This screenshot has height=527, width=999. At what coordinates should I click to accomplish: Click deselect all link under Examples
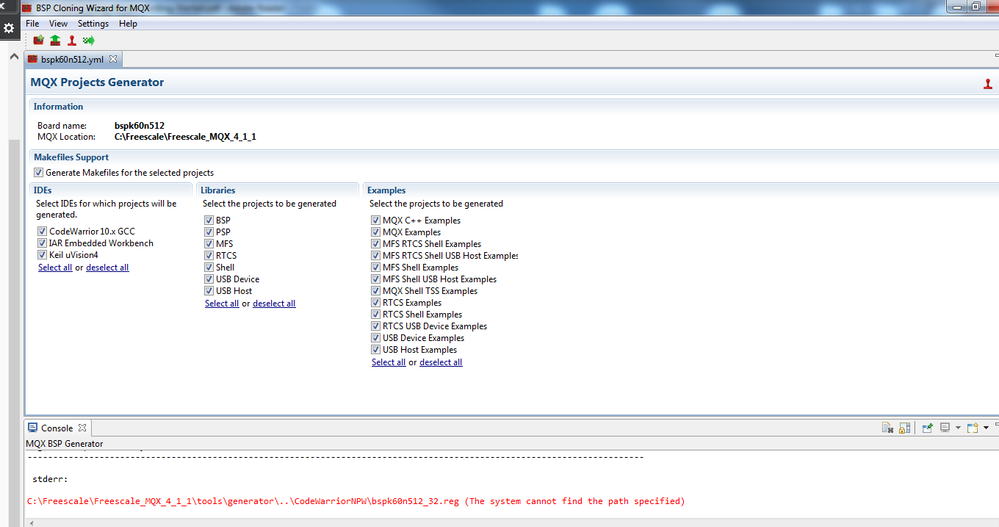[x=441, y=362]
